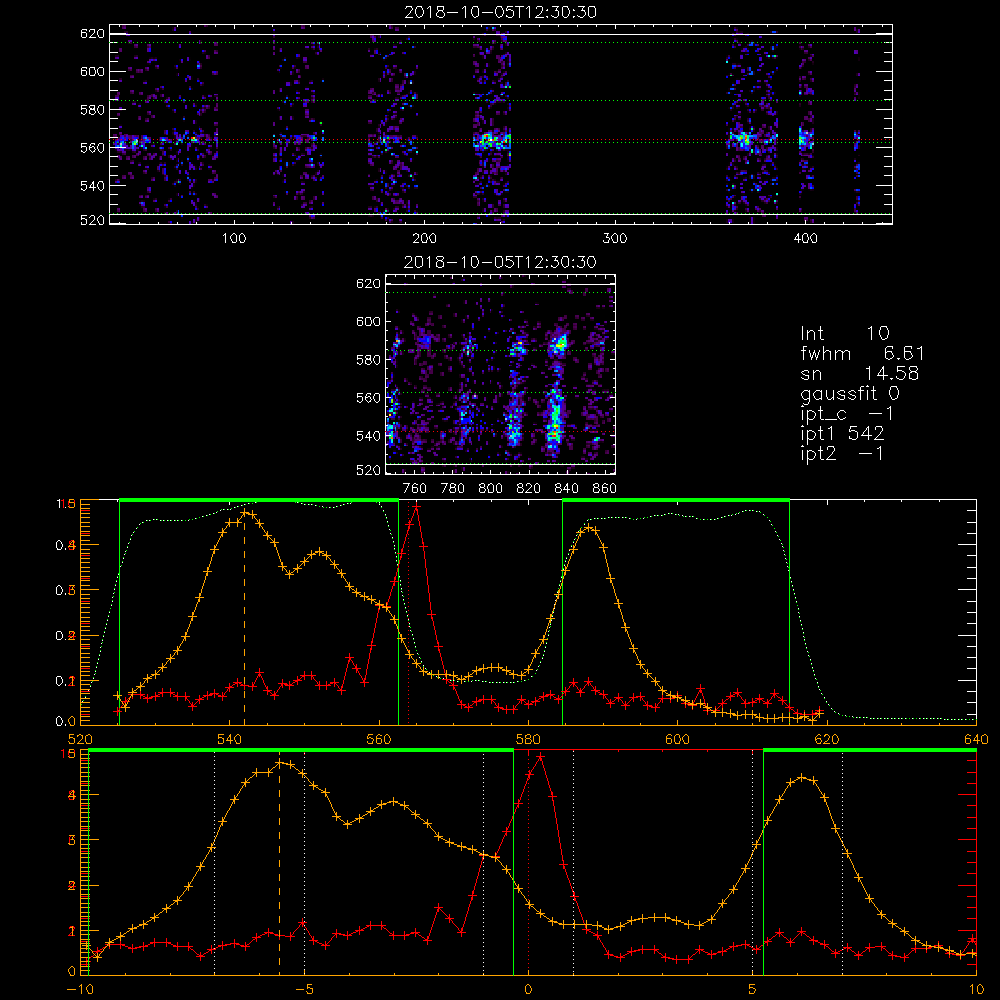Click y-axis label 540 of top spectrogram
The image size is (1000, 1000).
(x=92, y=186)
